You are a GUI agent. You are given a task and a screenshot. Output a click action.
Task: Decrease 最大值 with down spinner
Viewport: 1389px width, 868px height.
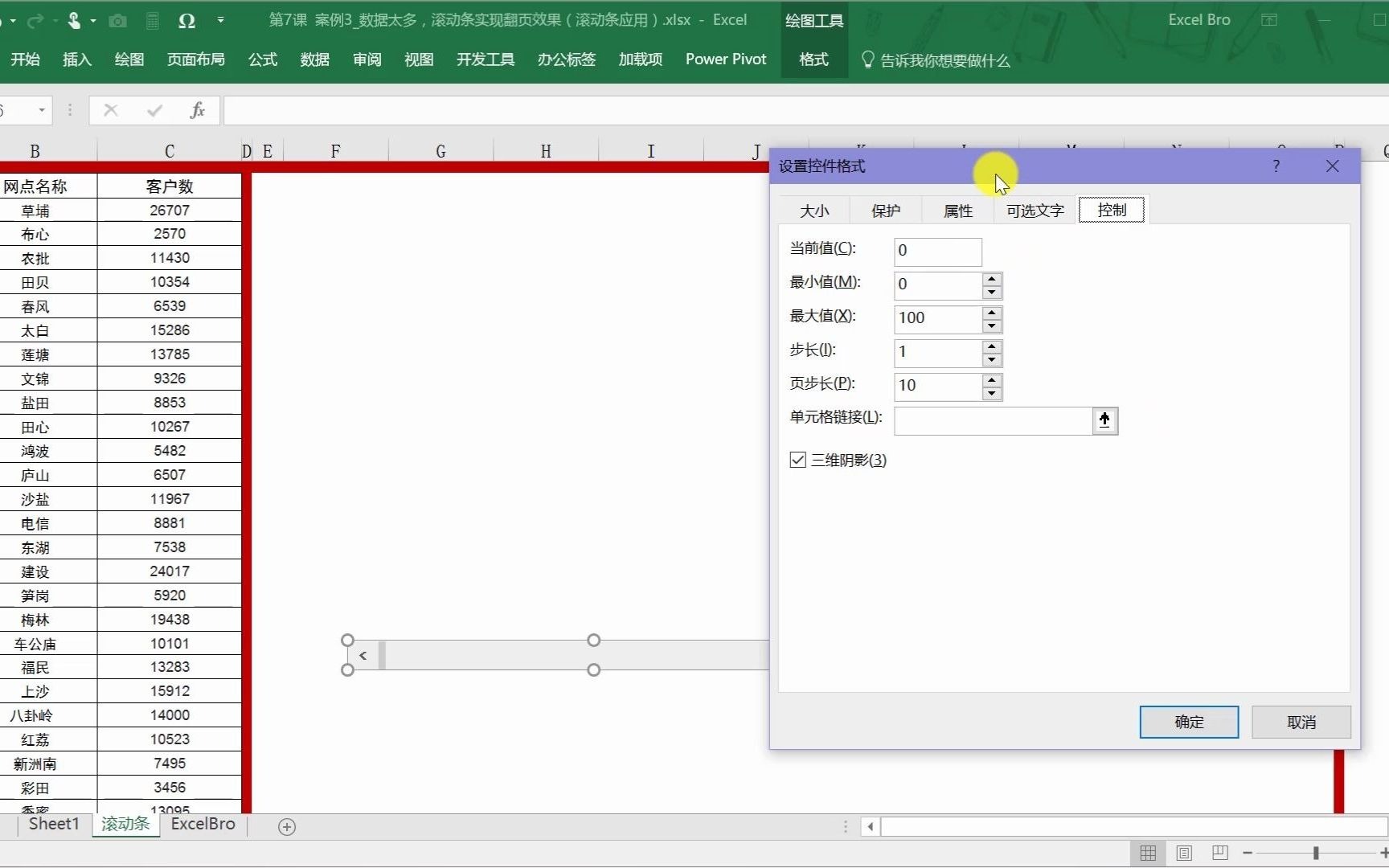992,325
